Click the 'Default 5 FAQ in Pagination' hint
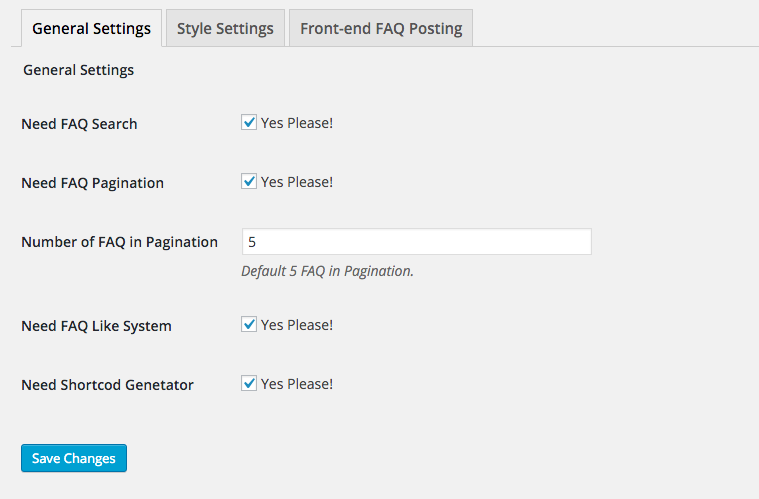The image size is (759, 499). [x=327, y=271]
